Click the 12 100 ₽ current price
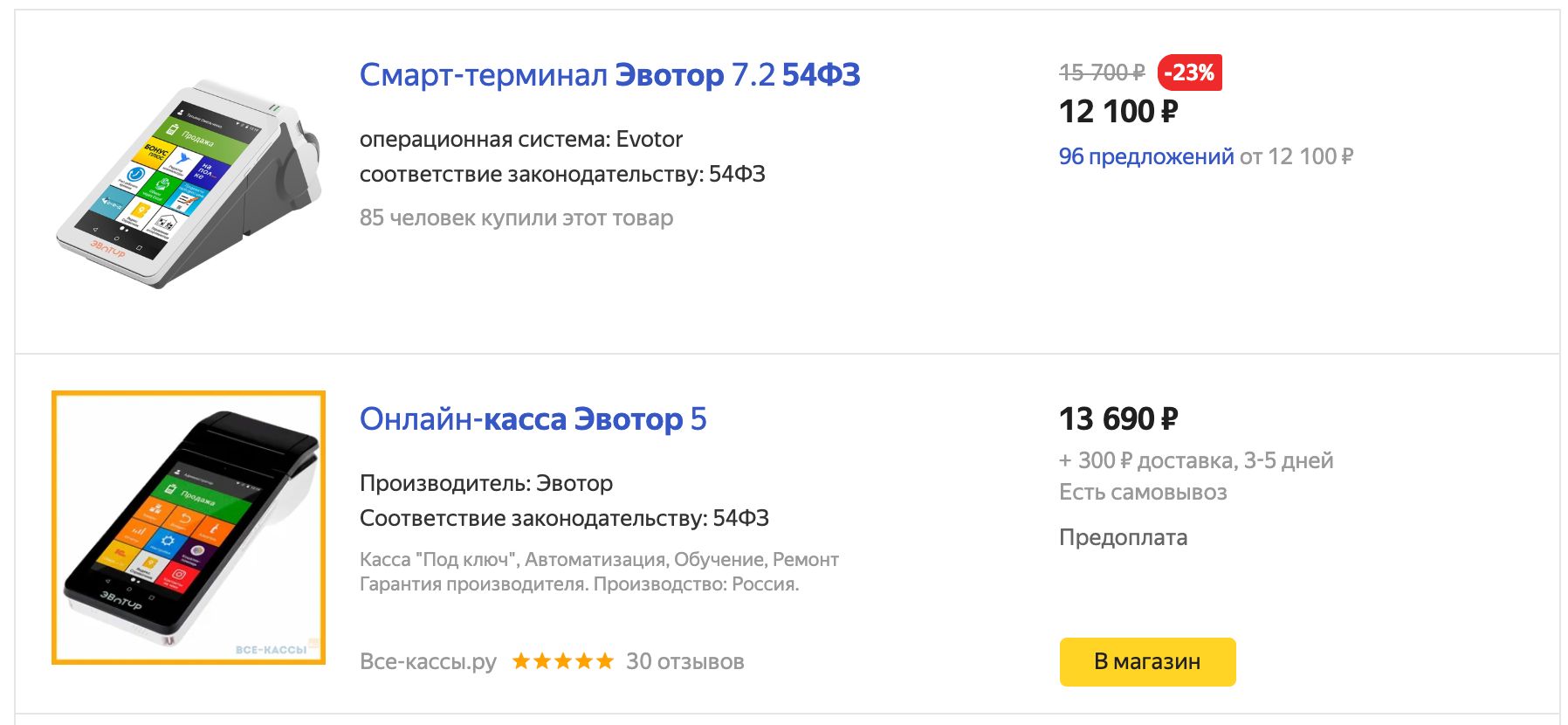This screenshot has width=1568, height=725. [1118, 112]
